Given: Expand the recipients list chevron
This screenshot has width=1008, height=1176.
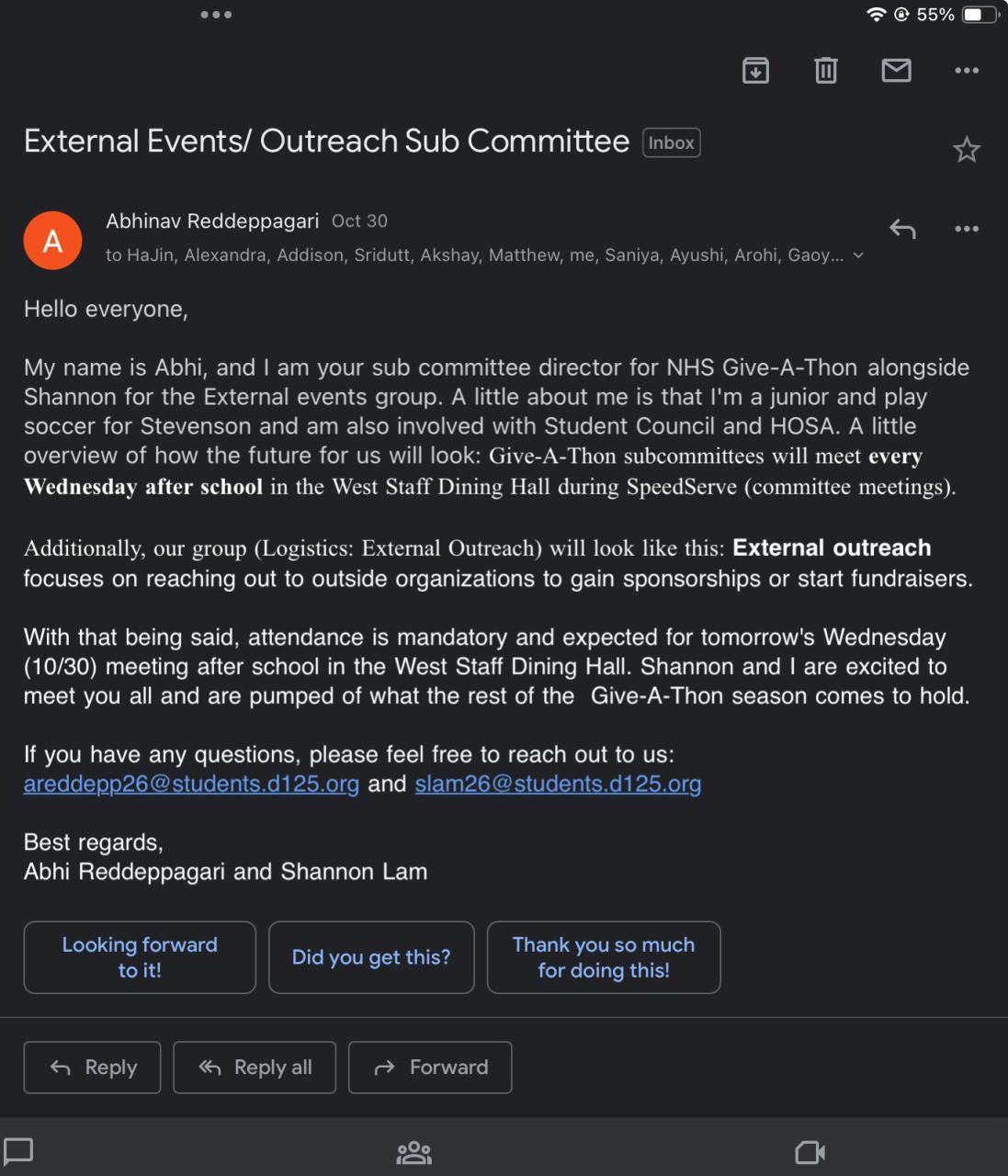Looking at the screenshot, I should tap(859, 255).
